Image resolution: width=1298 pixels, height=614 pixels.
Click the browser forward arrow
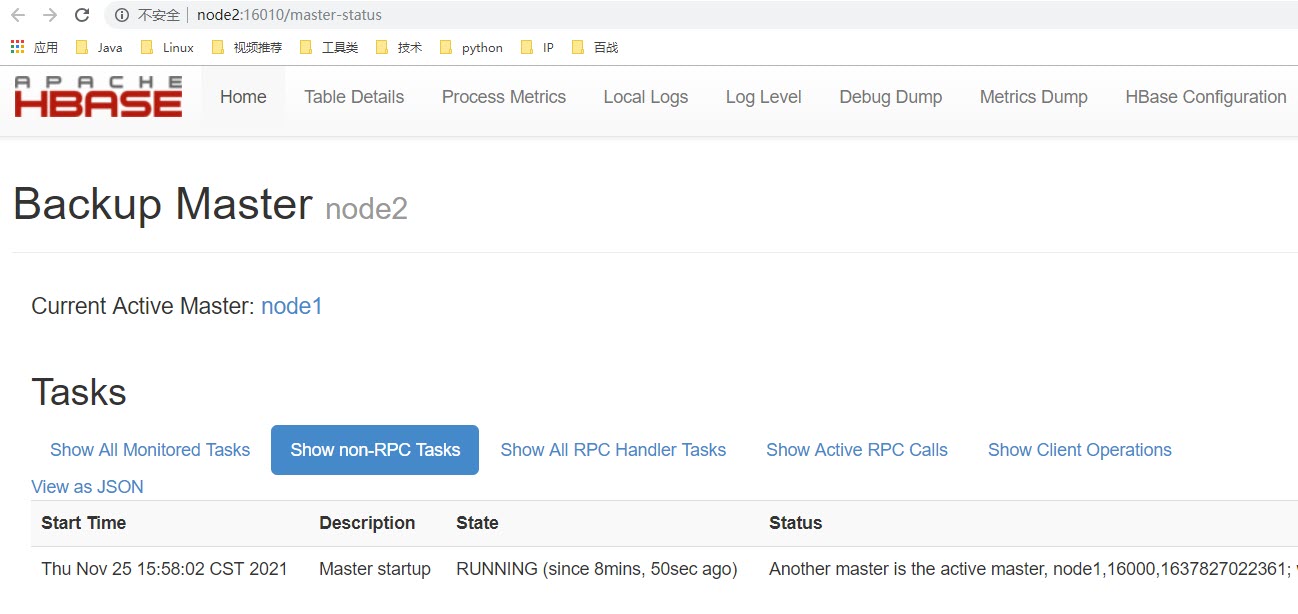(50, 15)
